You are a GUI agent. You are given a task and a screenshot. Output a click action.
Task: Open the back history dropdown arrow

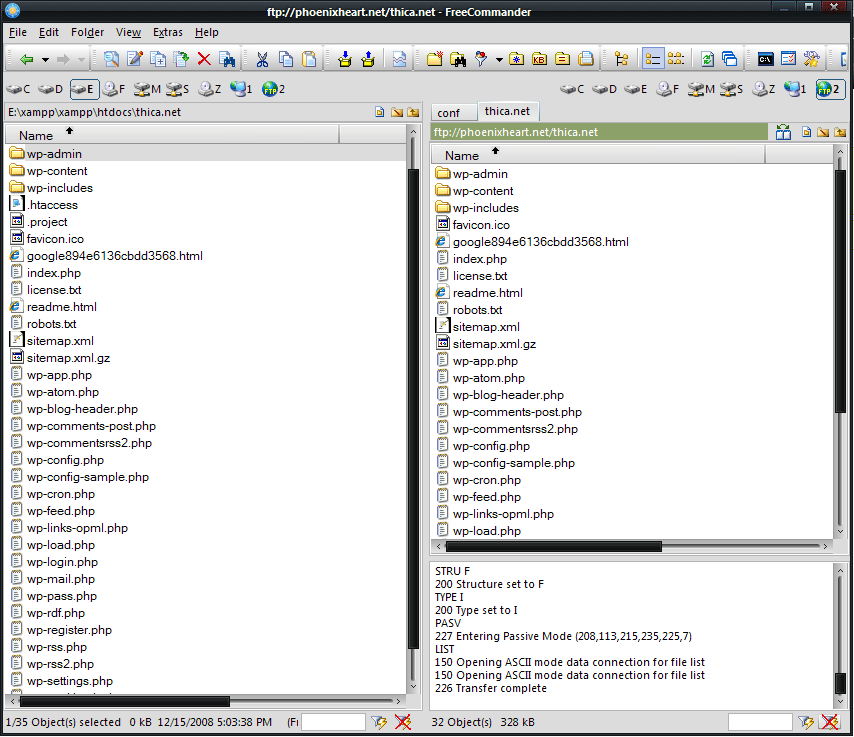click(46, 59)
